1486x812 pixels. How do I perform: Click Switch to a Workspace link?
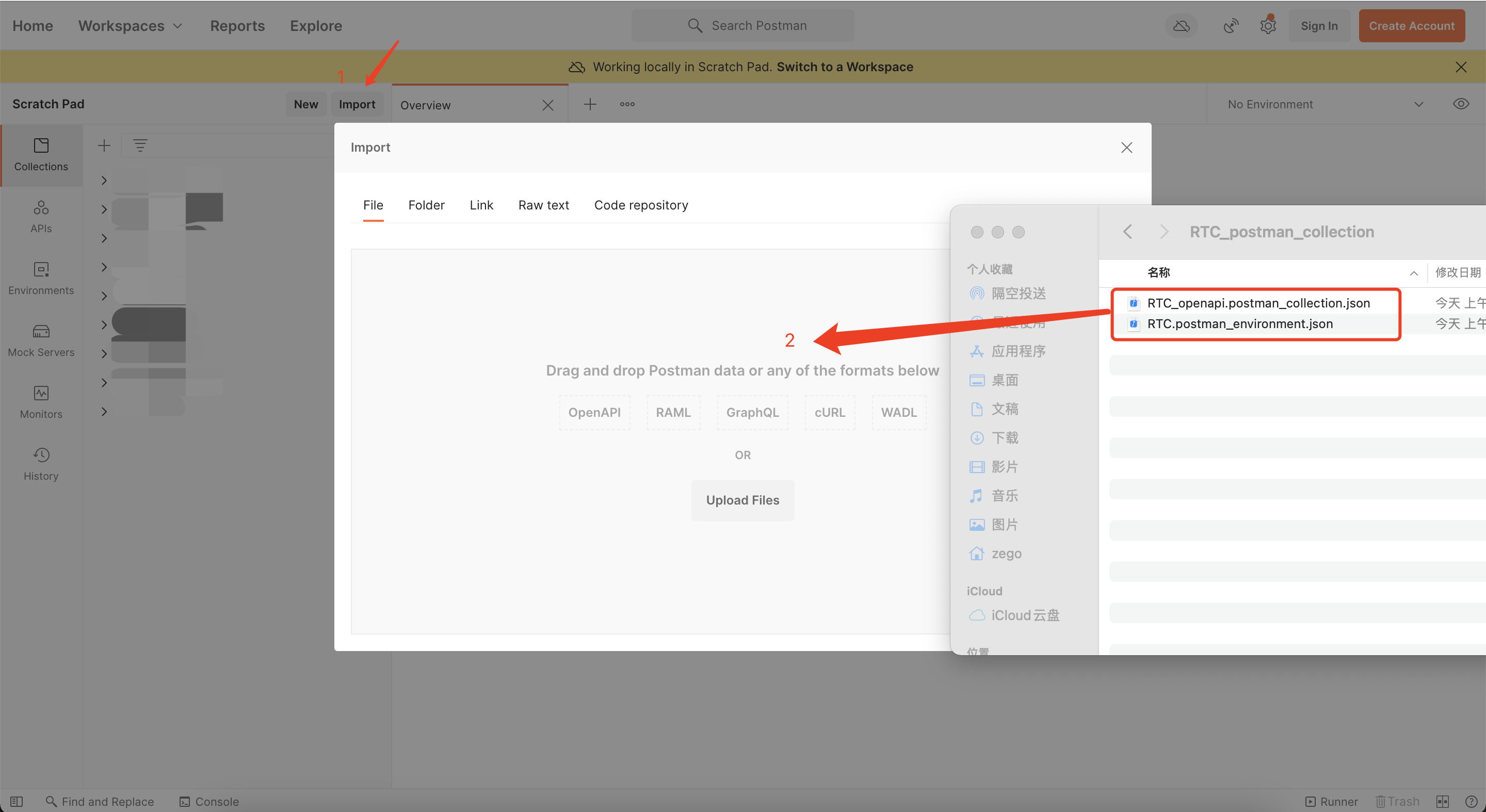pos(845,67)
